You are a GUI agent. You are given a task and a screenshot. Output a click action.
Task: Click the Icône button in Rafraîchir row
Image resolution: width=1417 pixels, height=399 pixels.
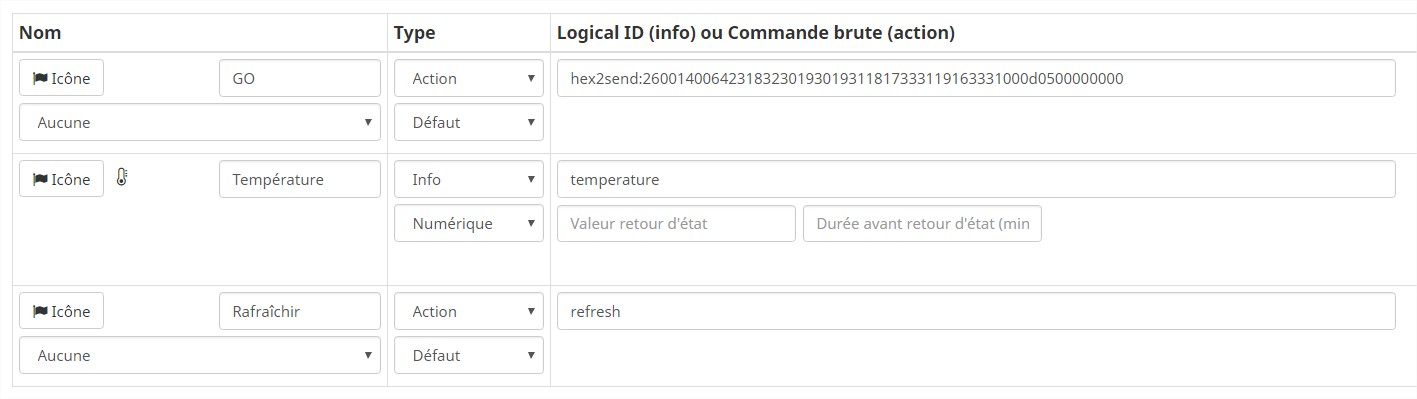[61, 311]
